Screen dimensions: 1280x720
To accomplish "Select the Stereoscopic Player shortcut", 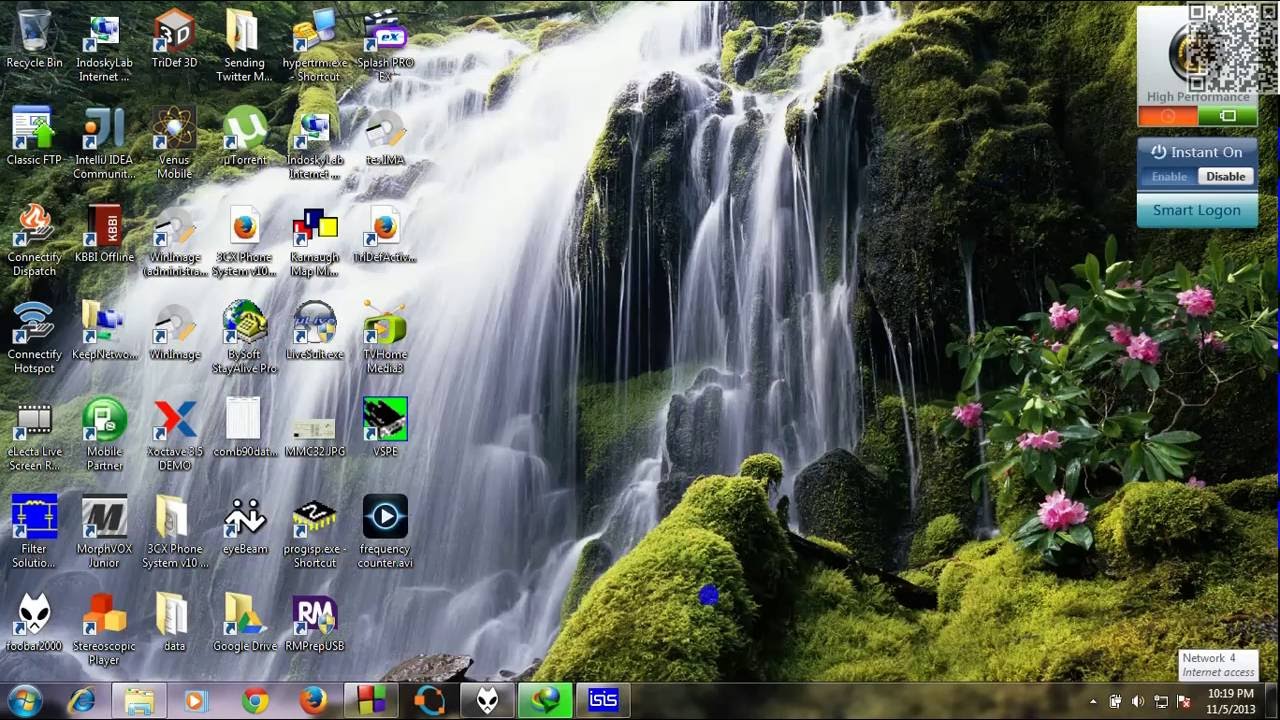I will coord(104,629).
